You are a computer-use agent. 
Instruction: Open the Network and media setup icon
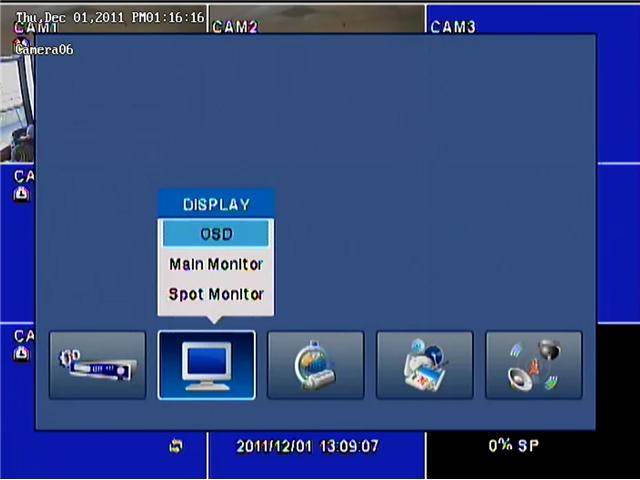click(x=424, y=365)
